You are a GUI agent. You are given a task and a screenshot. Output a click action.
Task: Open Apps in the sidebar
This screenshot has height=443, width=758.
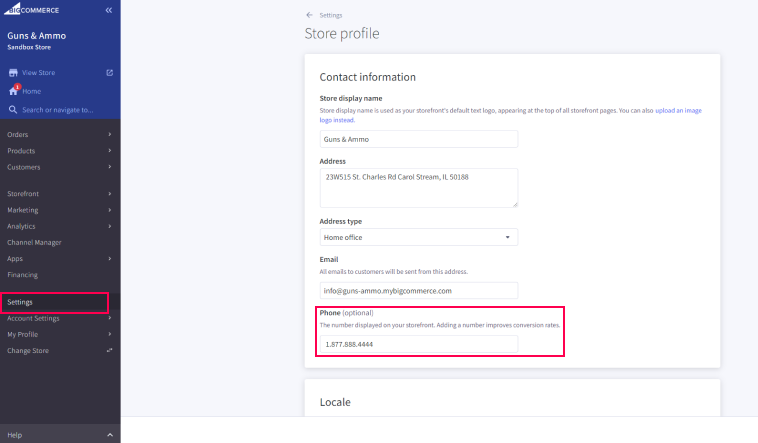coord(15,258)
